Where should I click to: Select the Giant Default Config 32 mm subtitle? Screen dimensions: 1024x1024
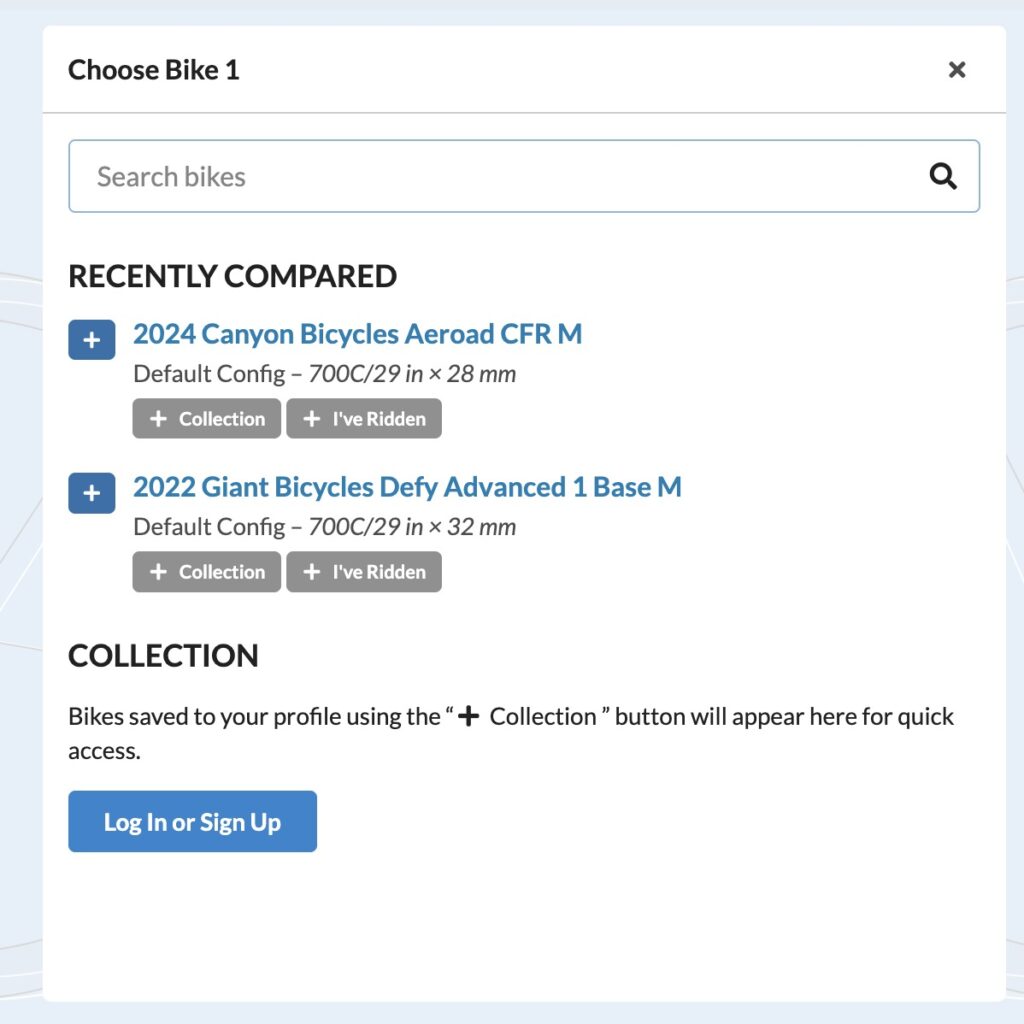click(325, 527)
